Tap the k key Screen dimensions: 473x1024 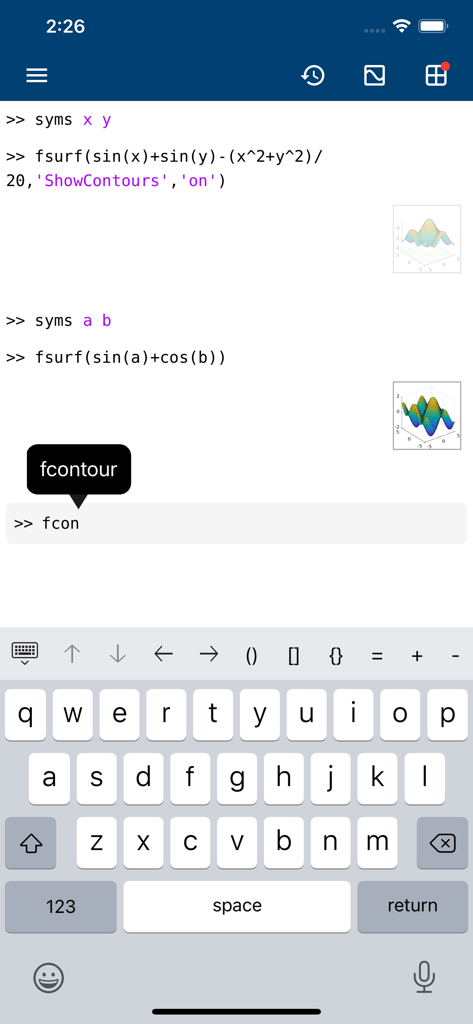(x=377, y=778)
